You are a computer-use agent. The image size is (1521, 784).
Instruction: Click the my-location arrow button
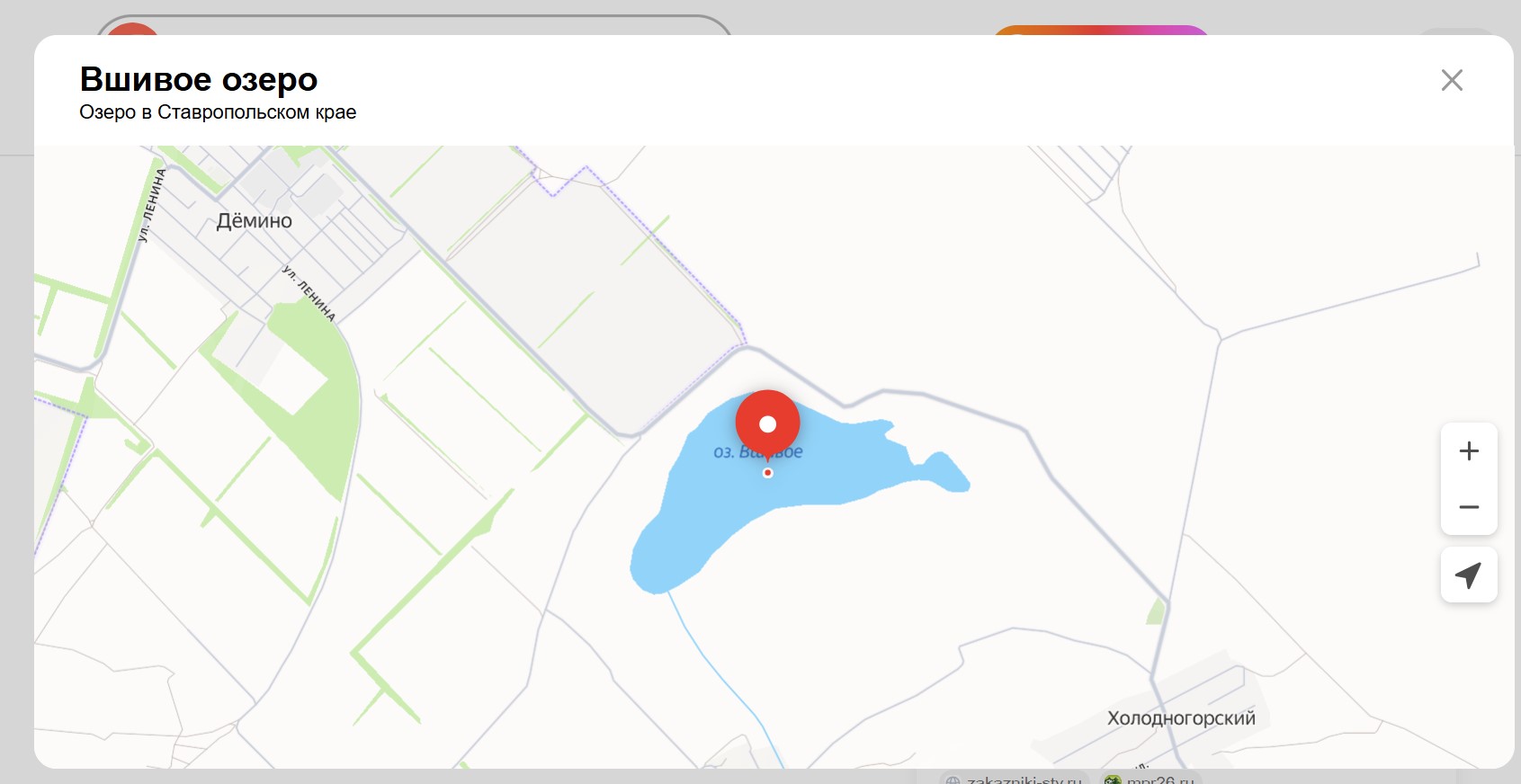1468,575
